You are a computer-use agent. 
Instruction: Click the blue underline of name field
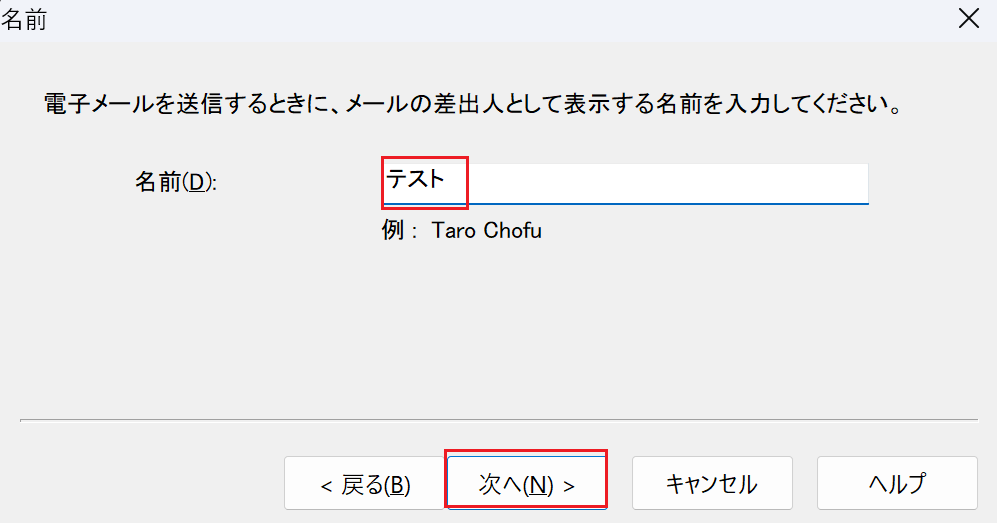pos(620,203)
